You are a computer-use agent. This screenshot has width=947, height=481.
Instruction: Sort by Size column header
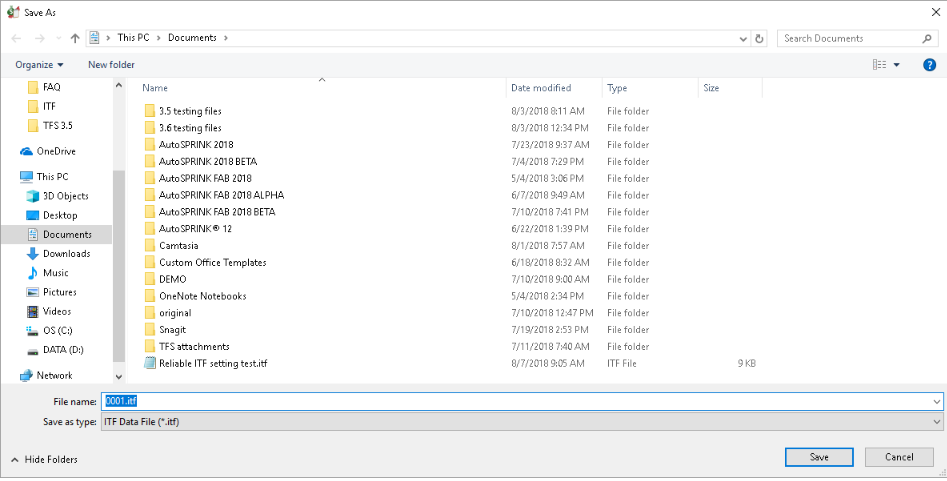point(711,88)
